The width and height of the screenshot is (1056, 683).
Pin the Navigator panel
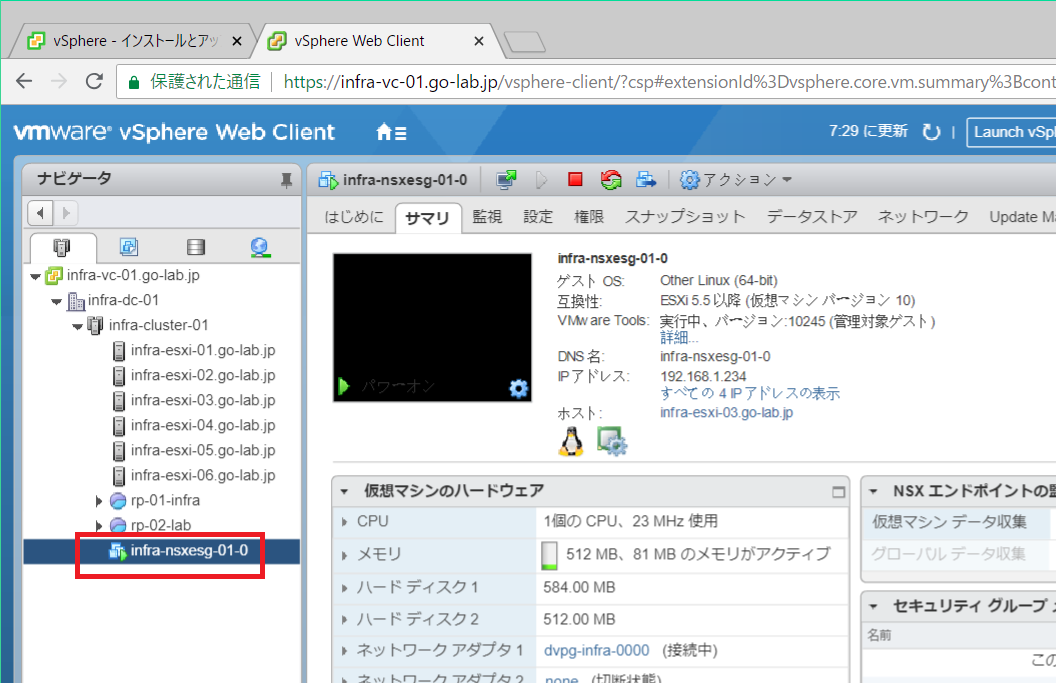click(x=286, y=180)
